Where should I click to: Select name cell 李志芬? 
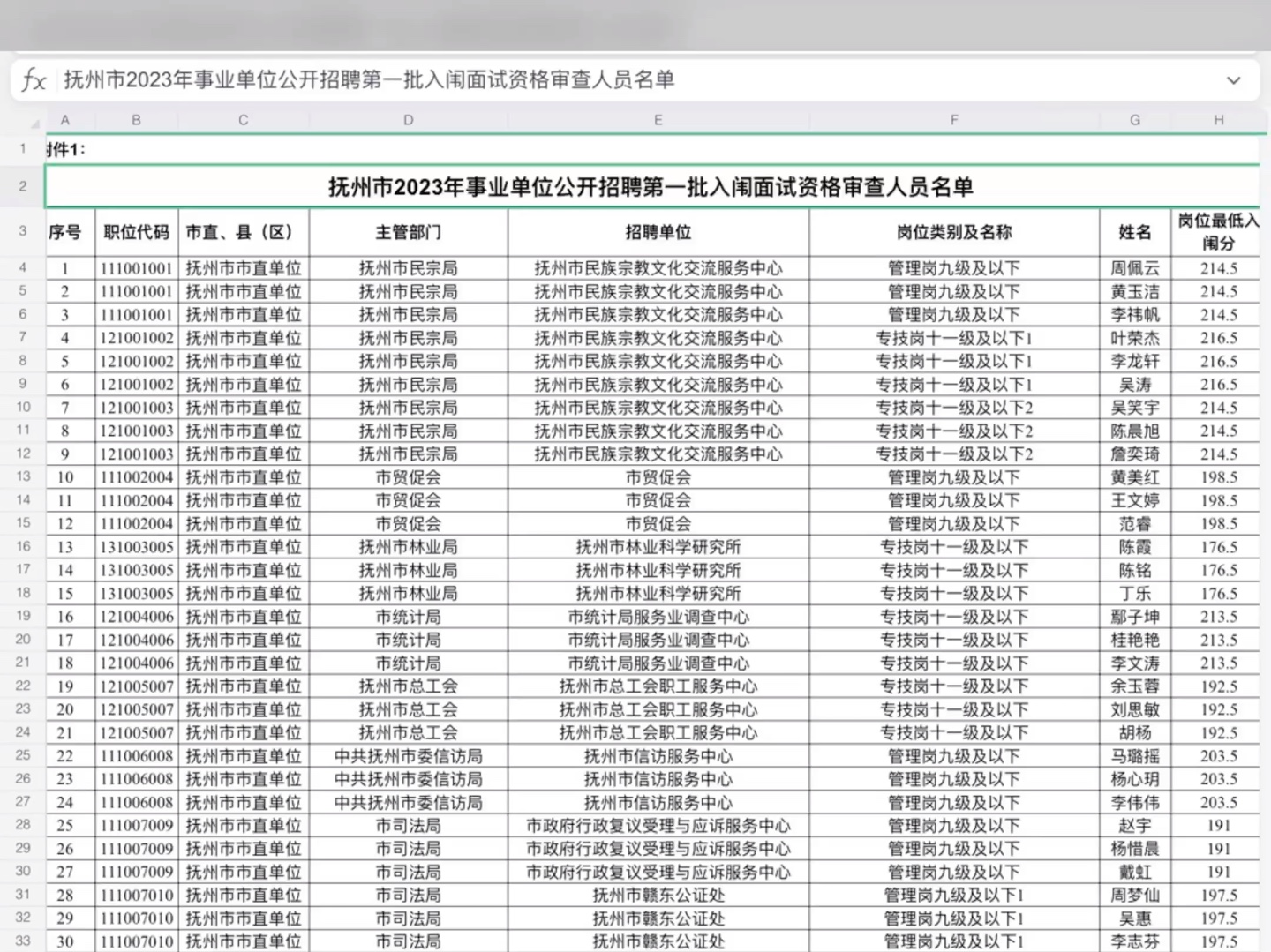tap(1135, 941)
